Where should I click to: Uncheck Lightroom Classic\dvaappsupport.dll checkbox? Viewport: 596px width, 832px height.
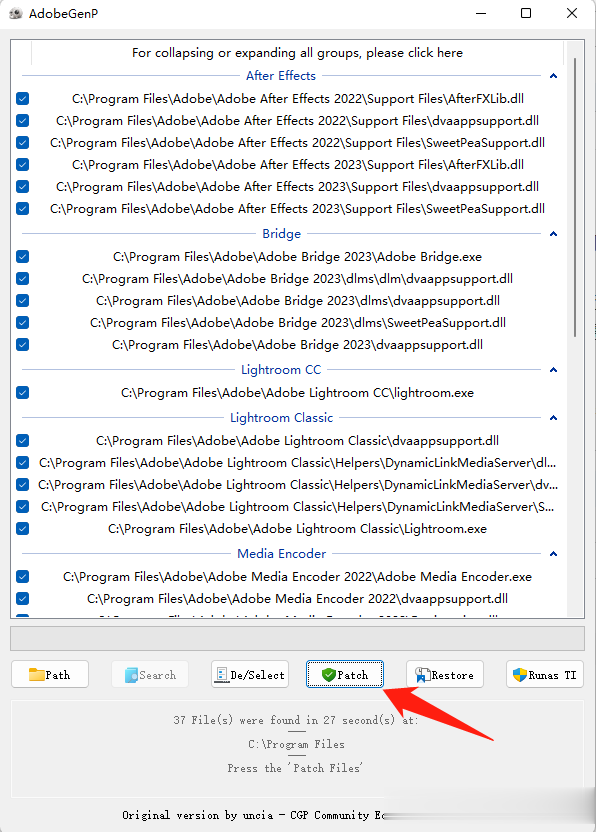[22, 441]
